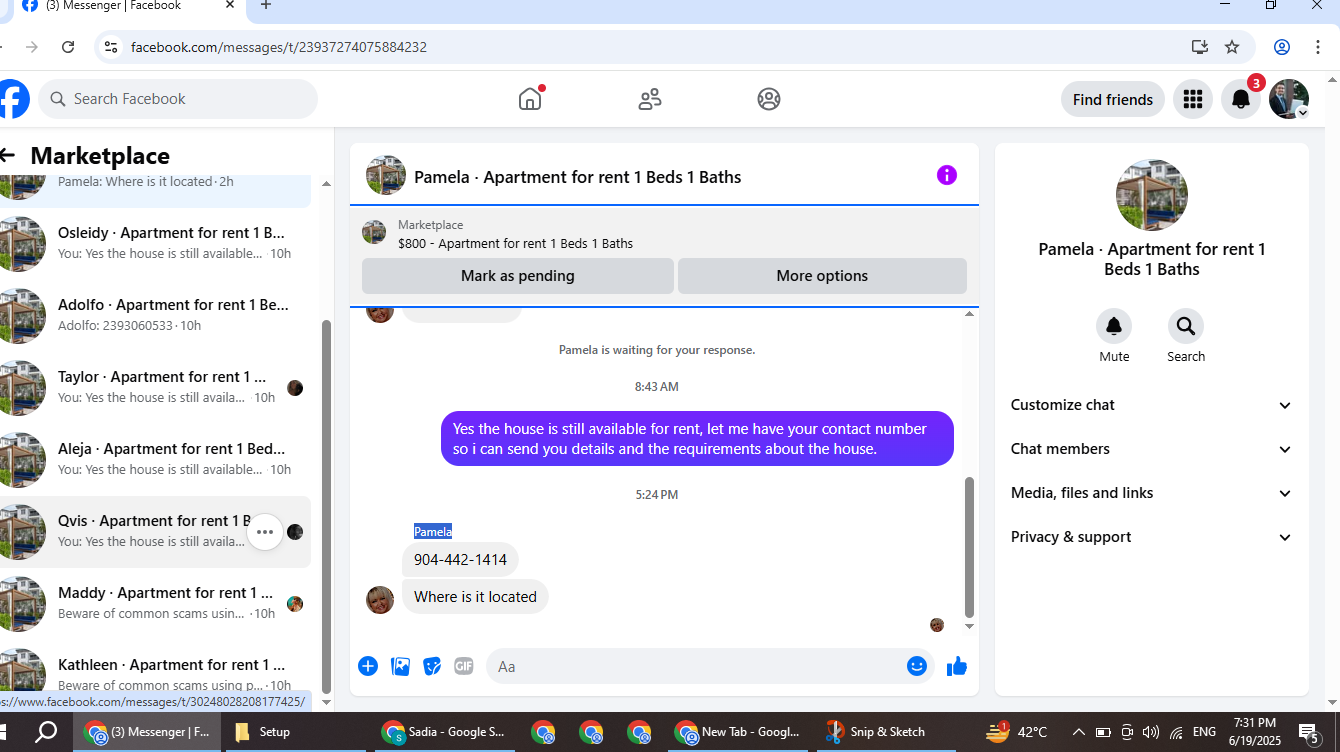This screenshot has height=752, width=1340.
Task: Expand Media, files and links section
Action: coord(1152,493)
